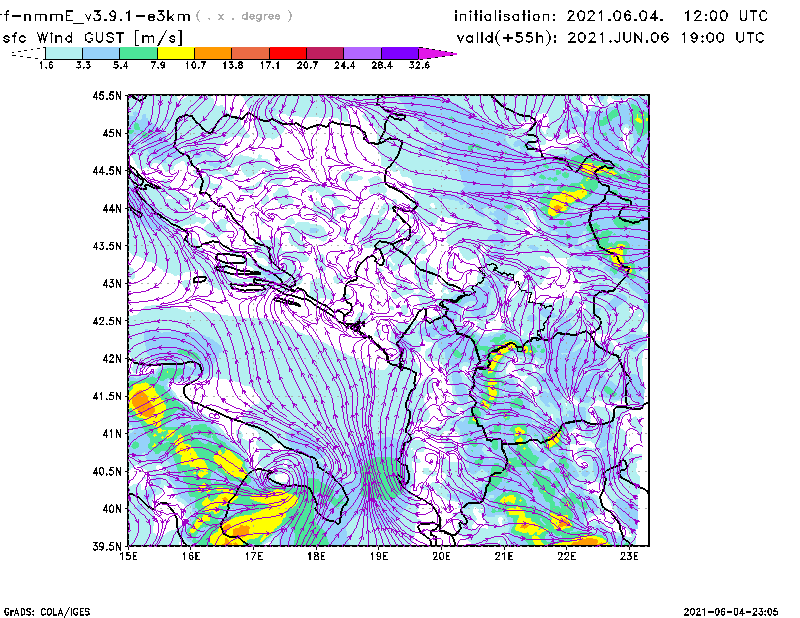Click the legend value '20.7'
Image resolution: width=800 pixels, height=618 pixels.
click(x=307, y=65)
